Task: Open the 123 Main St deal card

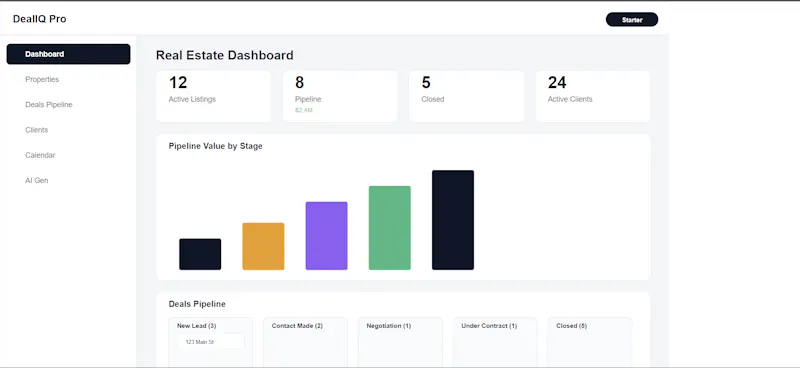Action: point(211,342)
